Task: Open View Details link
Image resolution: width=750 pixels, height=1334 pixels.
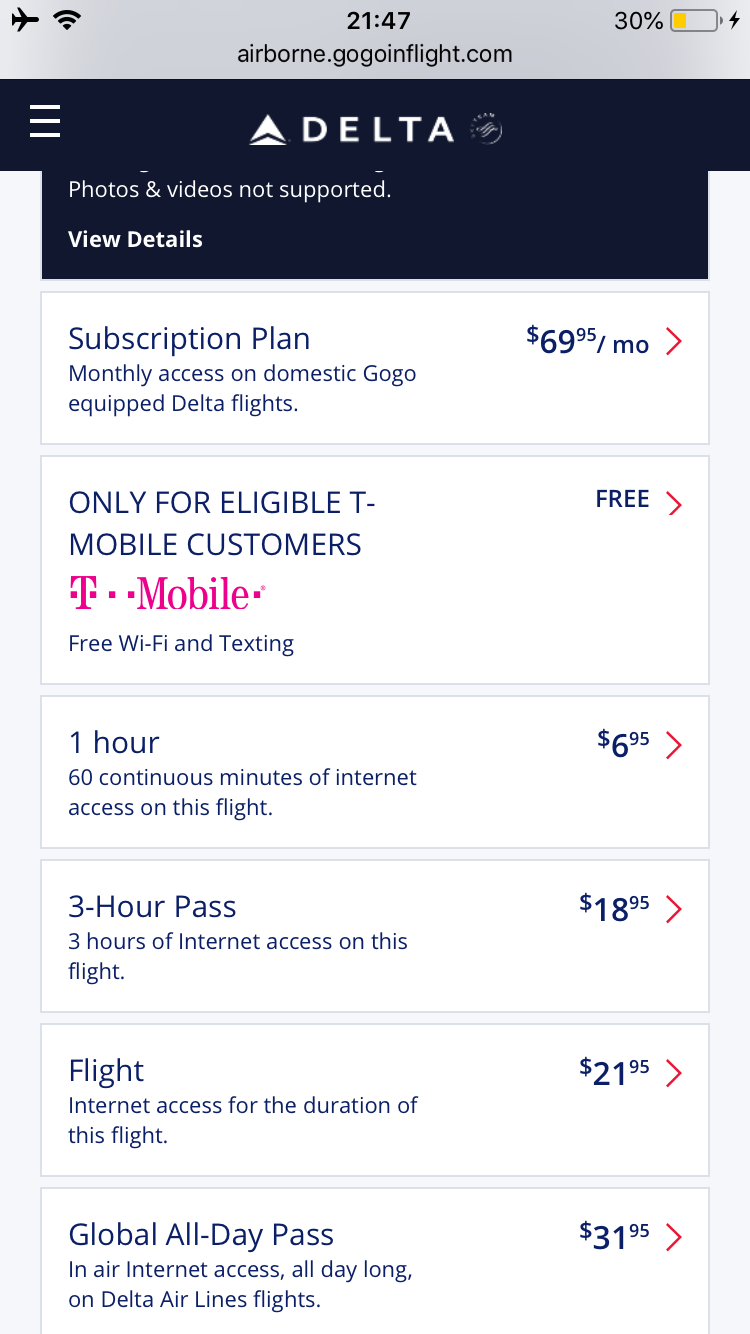Action: click(x=135, y=239)
